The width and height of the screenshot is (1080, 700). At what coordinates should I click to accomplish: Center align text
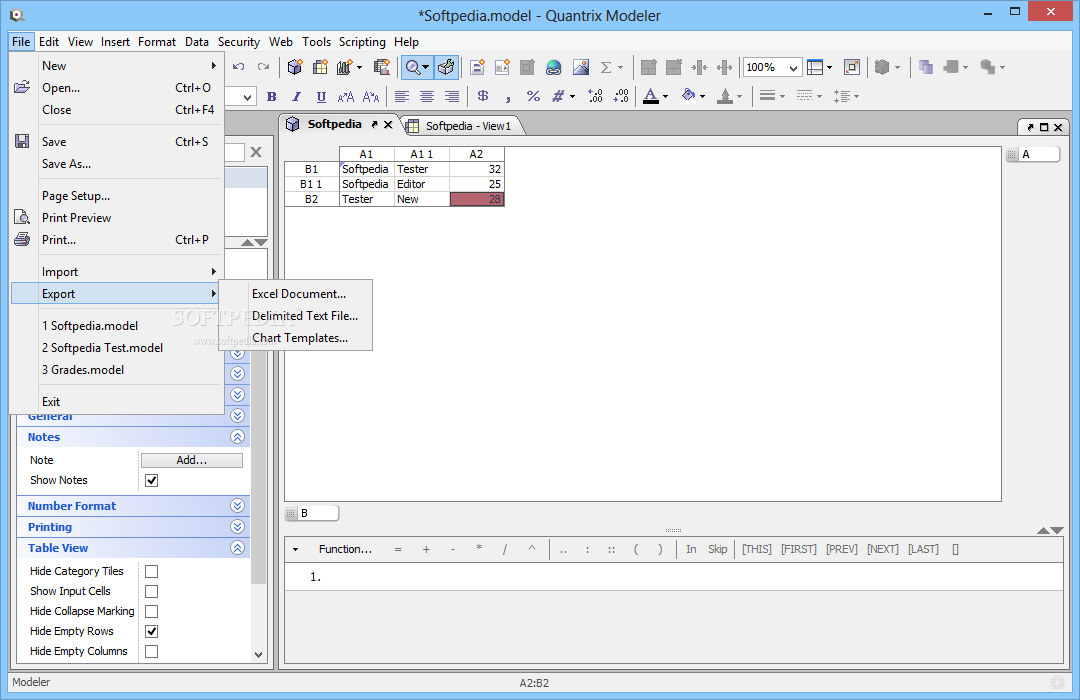(426, 96)
